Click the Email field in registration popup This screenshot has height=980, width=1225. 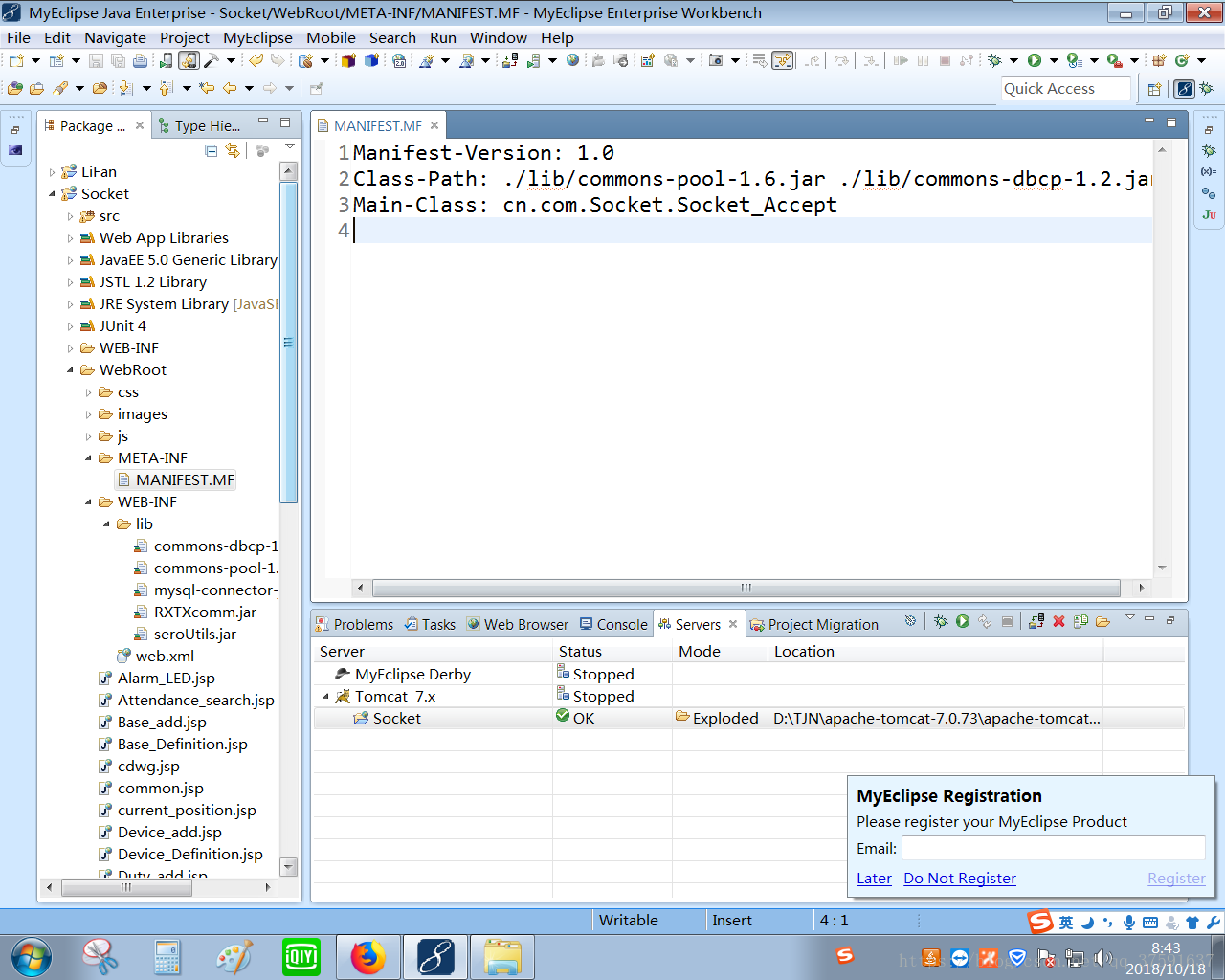(x=1053, y=848)
